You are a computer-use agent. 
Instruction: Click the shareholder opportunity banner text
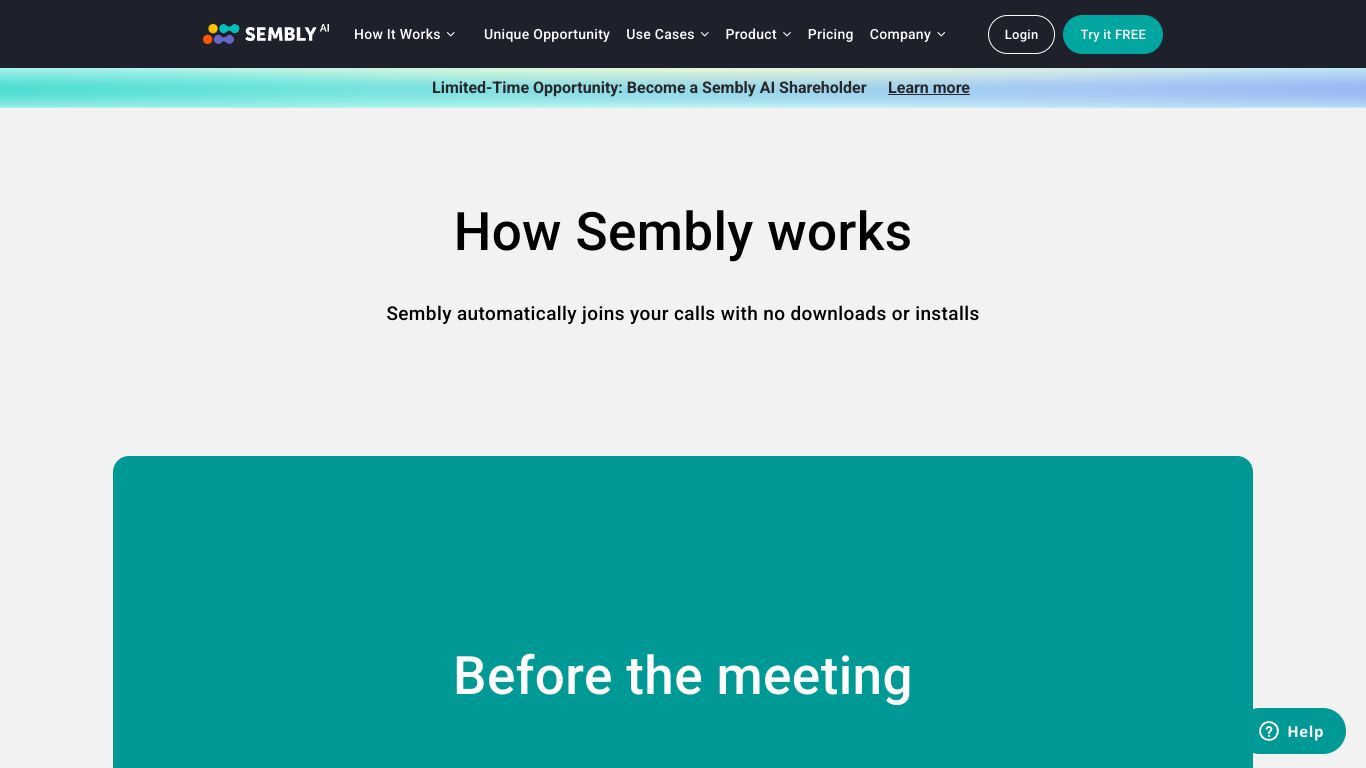[649, 88]
